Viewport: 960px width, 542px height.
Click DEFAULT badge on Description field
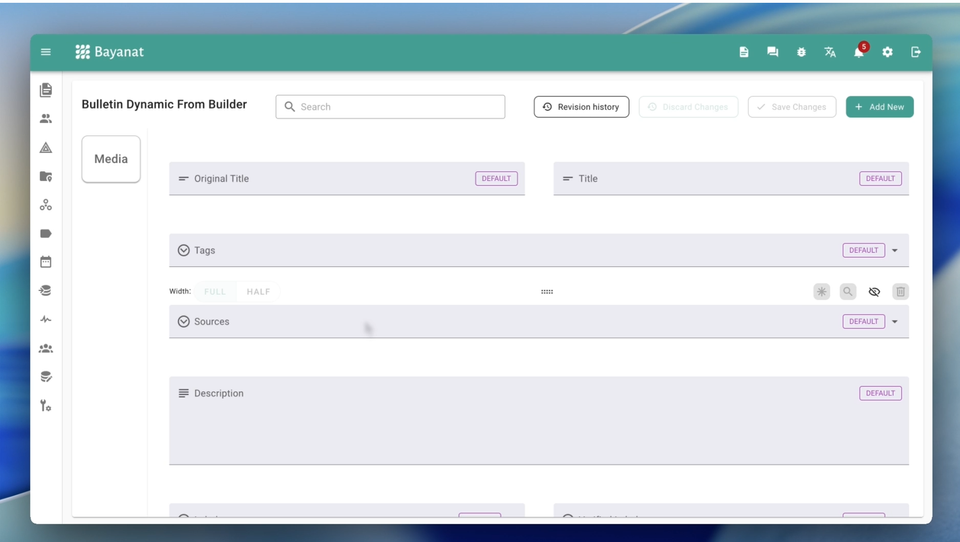coord(880,393)
